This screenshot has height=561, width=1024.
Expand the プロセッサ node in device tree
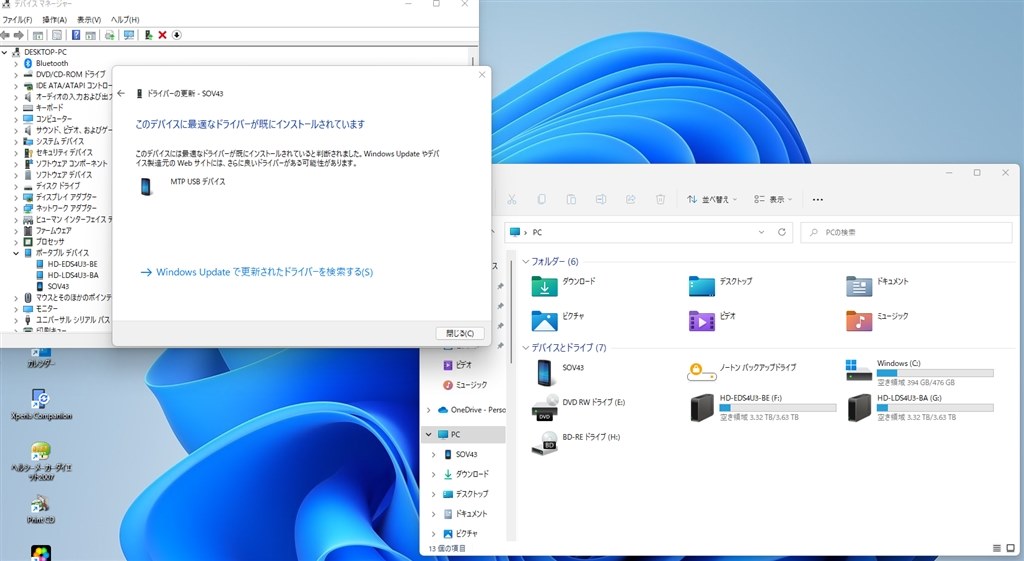click(16, 242)
